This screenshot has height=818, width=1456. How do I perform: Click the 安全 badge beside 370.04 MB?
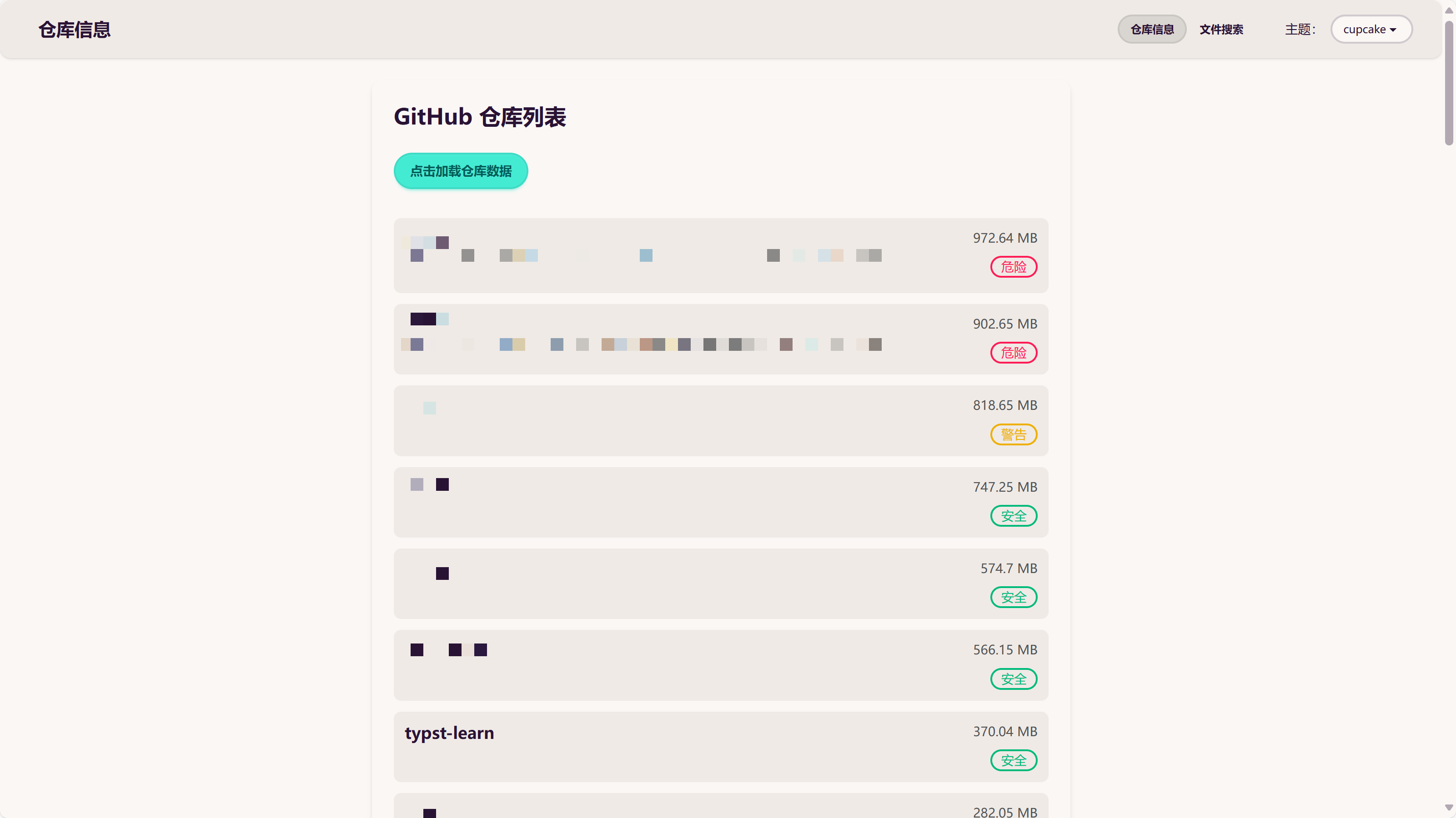1014,760
